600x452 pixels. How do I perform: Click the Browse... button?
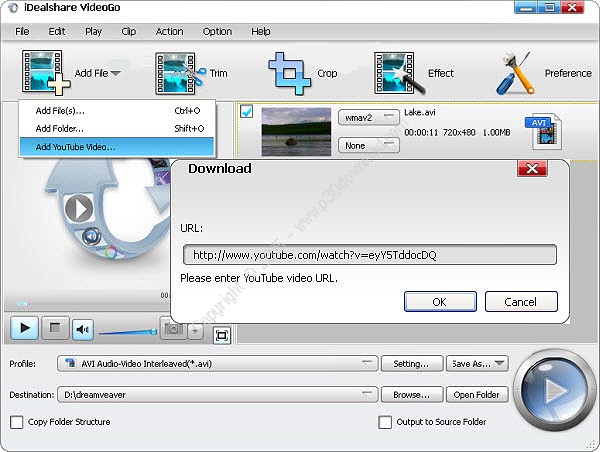pyautogui.click(x=412, y=395)
